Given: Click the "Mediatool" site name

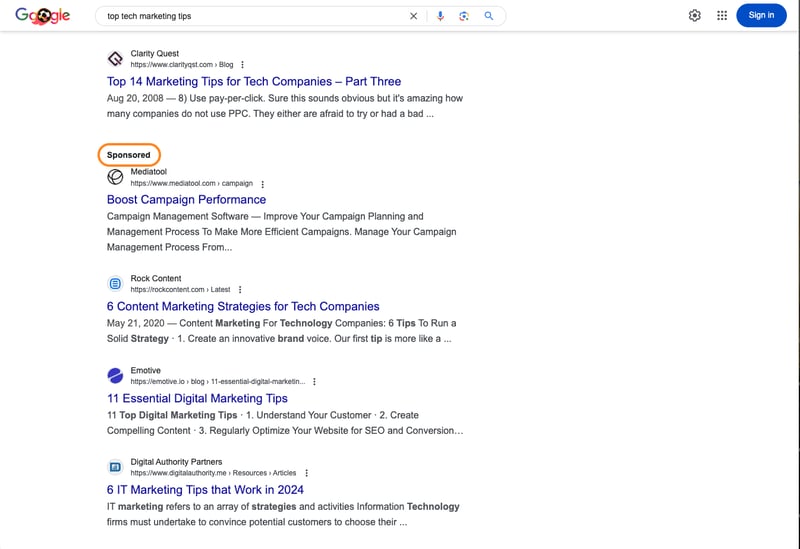Looking at the screenshot, I should coord(148,172).
